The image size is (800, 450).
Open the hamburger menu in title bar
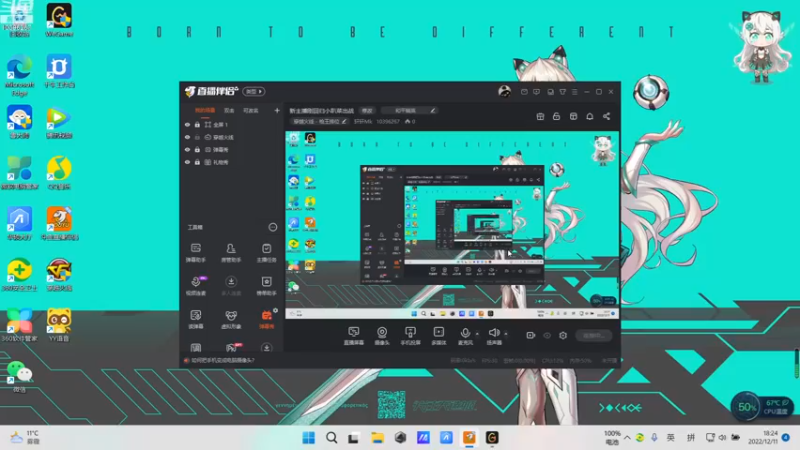pyautogui.click(x=574, y=92)
